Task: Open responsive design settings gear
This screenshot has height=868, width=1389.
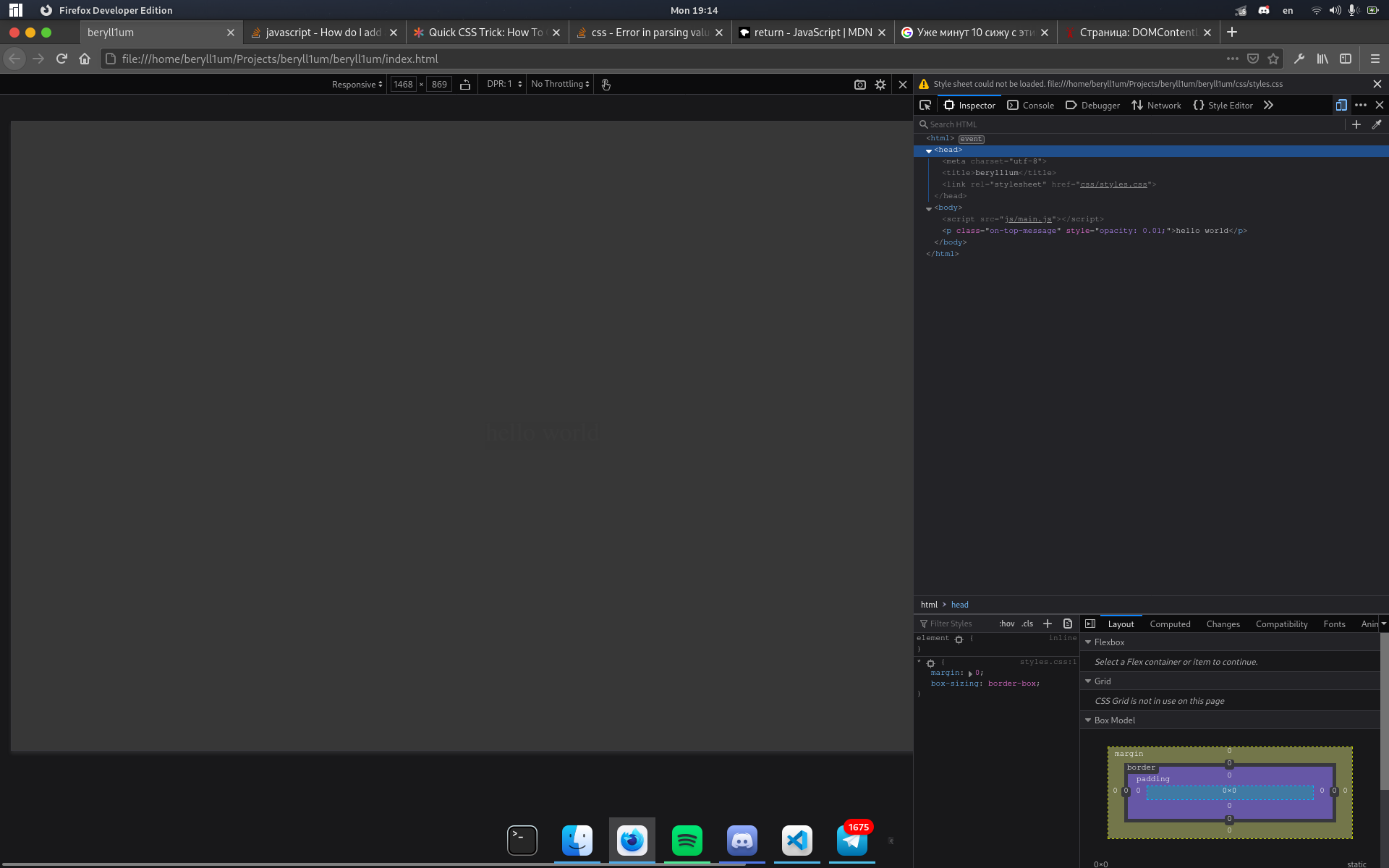Action: coord(880,85)
